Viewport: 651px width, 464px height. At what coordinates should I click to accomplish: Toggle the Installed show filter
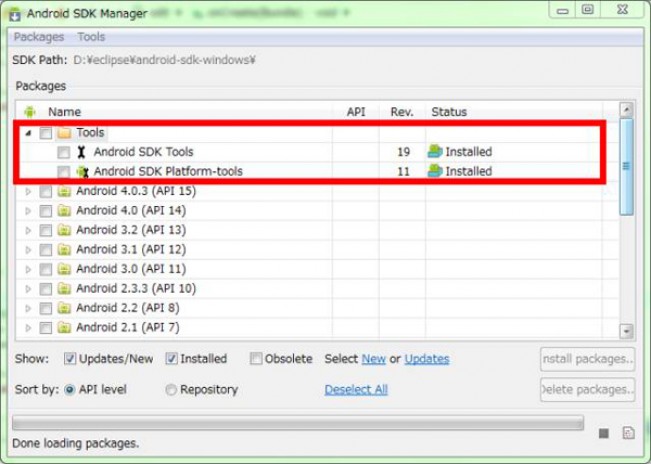tap(171, 359)
